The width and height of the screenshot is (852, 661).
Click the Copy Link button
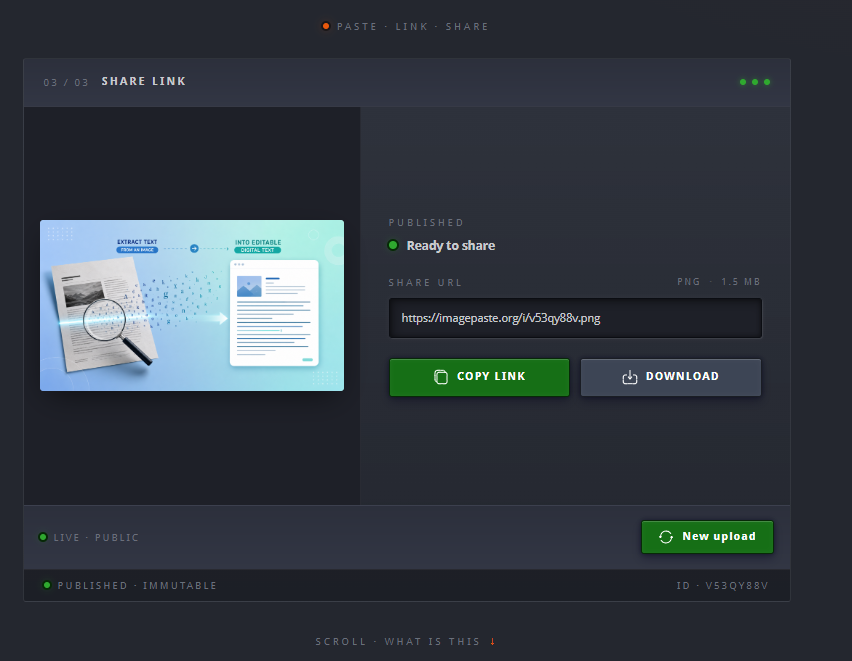[479, 377]
